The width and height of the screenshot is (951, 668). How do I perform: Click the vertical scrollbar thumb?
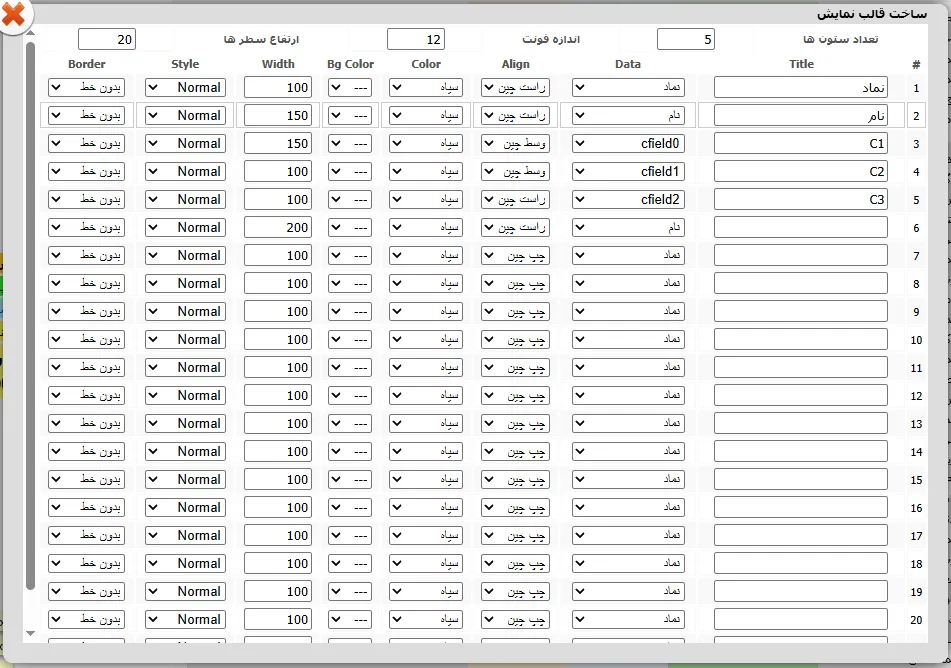tap(30, 315)
